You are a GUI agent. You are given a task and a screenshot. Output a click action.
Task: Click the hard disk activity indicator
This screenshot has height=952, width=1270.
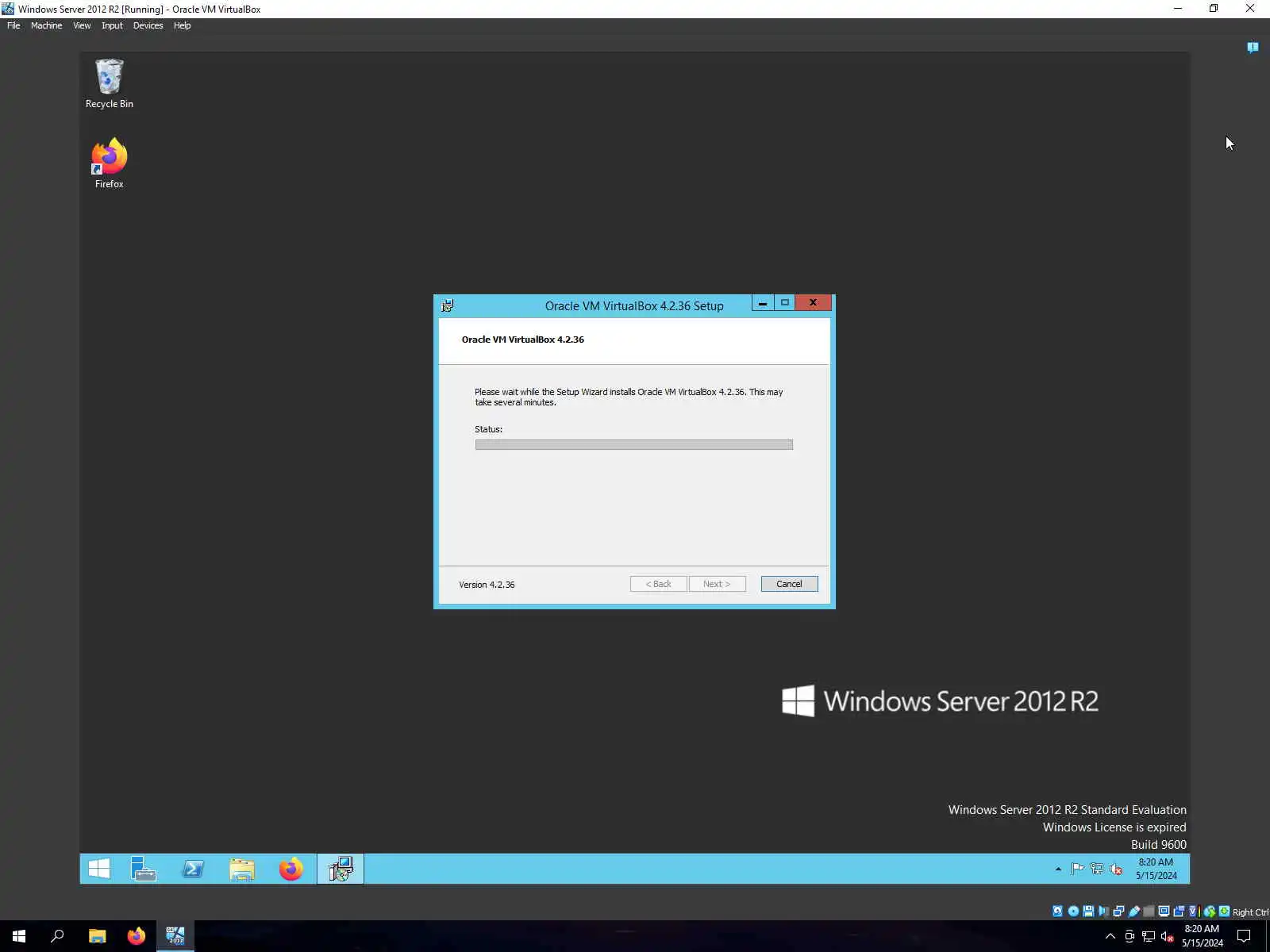[1057, 912]
